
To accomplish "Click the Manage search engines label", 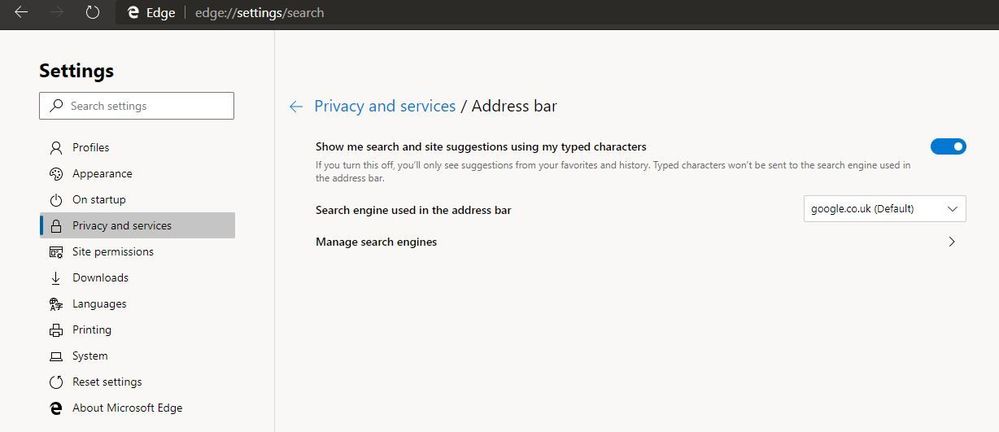I will point(376,242).
